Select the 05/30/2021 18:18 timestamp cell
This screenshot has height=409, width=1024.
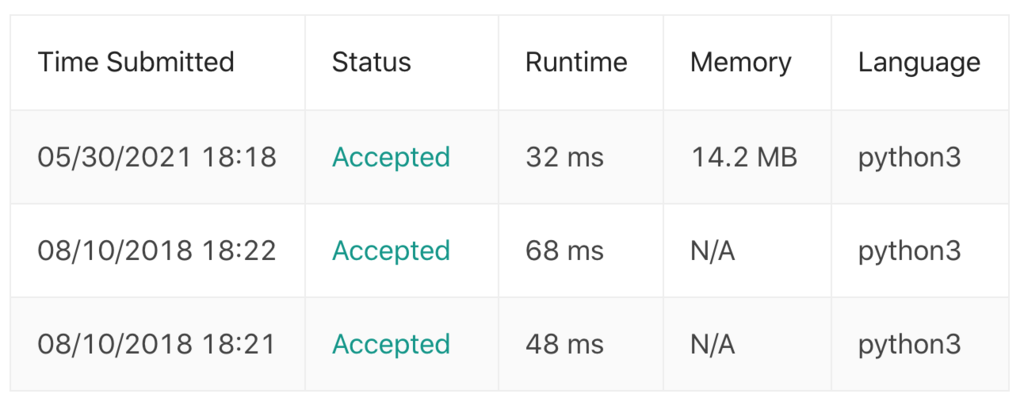point(157,157)
